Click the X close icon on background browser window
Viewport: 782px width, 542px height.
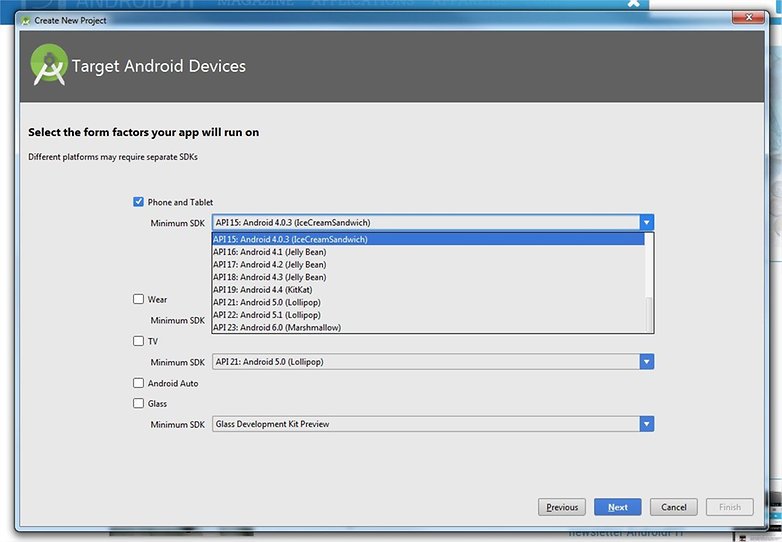tap(633, 3)
